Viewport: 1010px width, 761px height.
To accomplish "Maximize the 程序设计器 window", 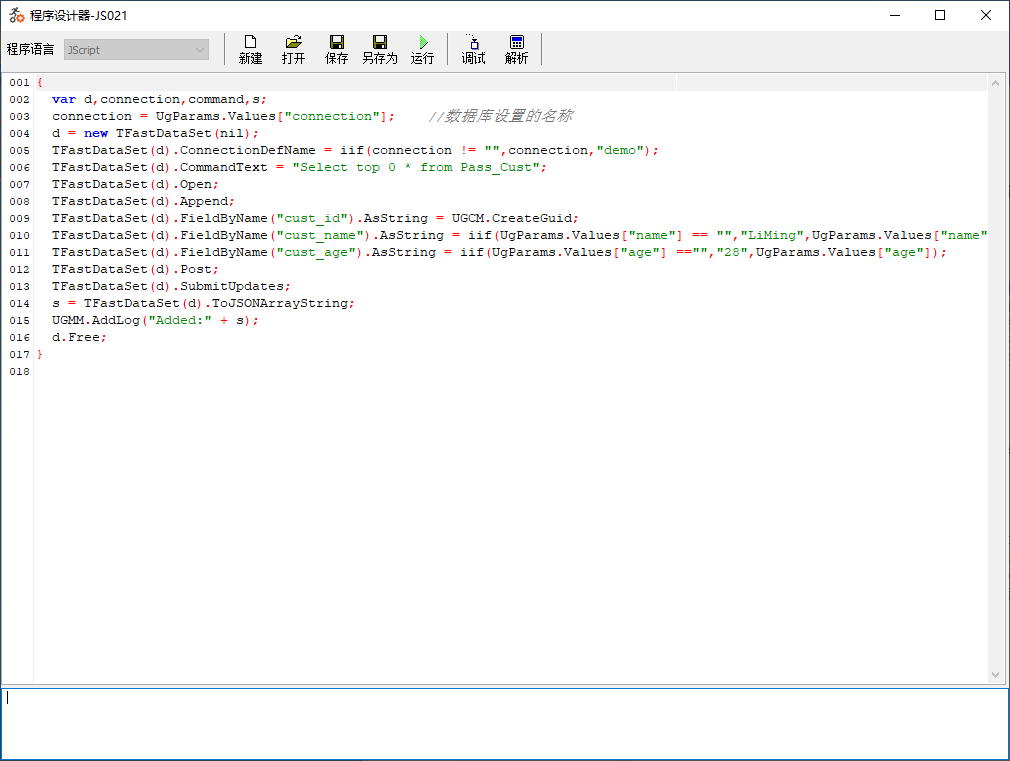I will click(x=940, y=15).
